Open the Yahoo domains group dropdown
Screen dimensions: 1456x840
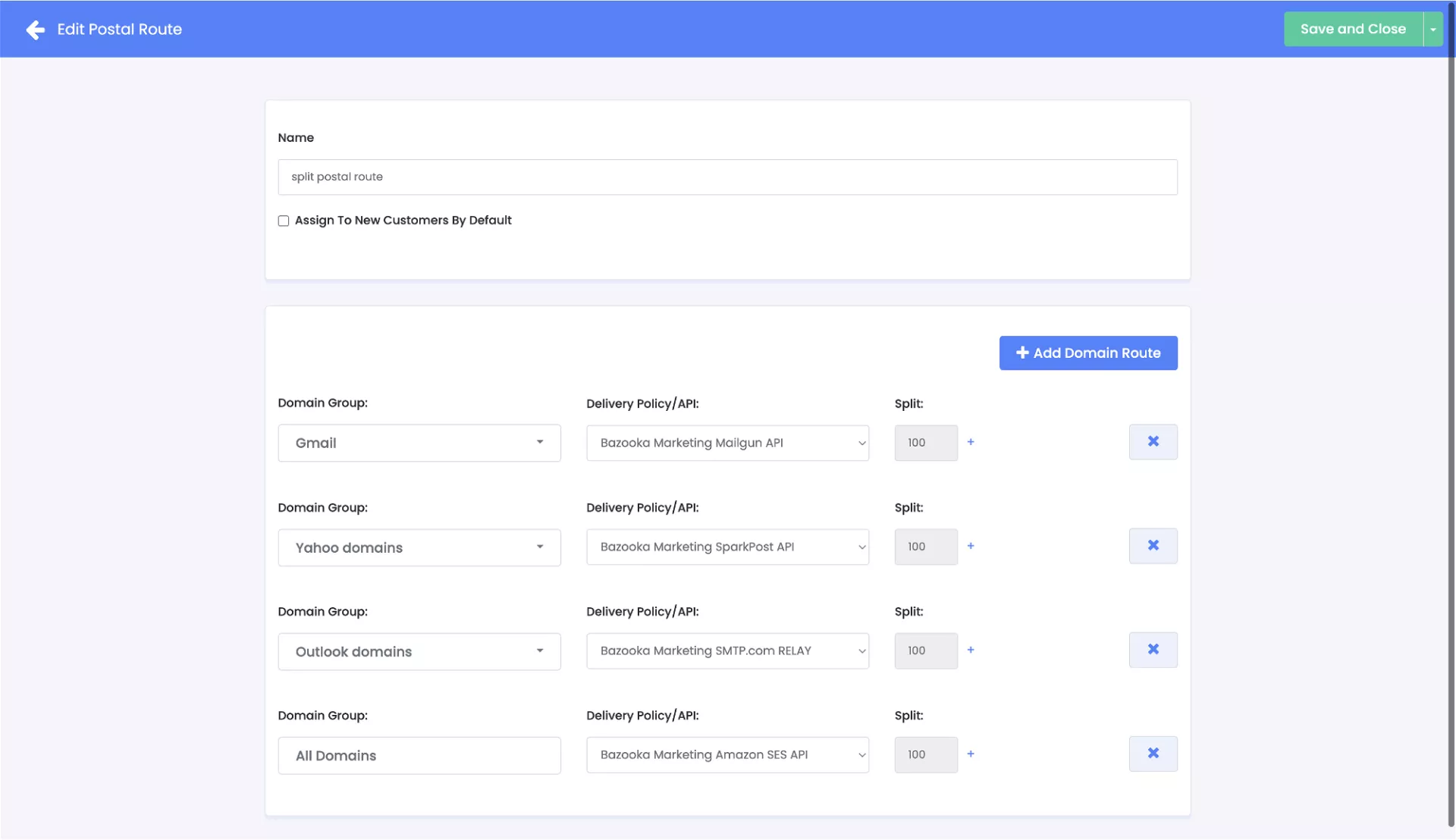(x=419, y=547)
